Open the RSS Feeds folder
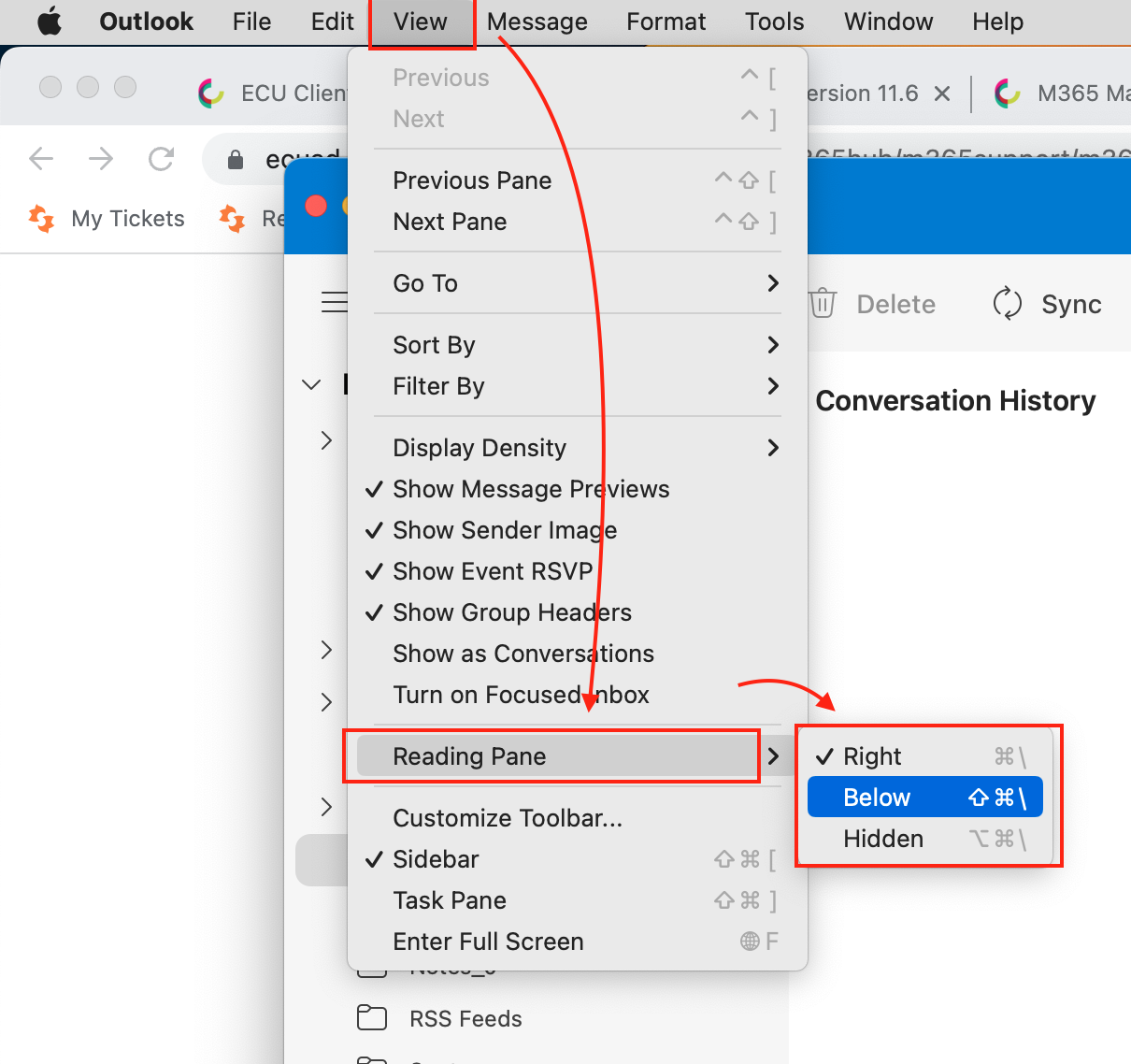This screenshot has height=1064, width=1131. (465, 1019)
